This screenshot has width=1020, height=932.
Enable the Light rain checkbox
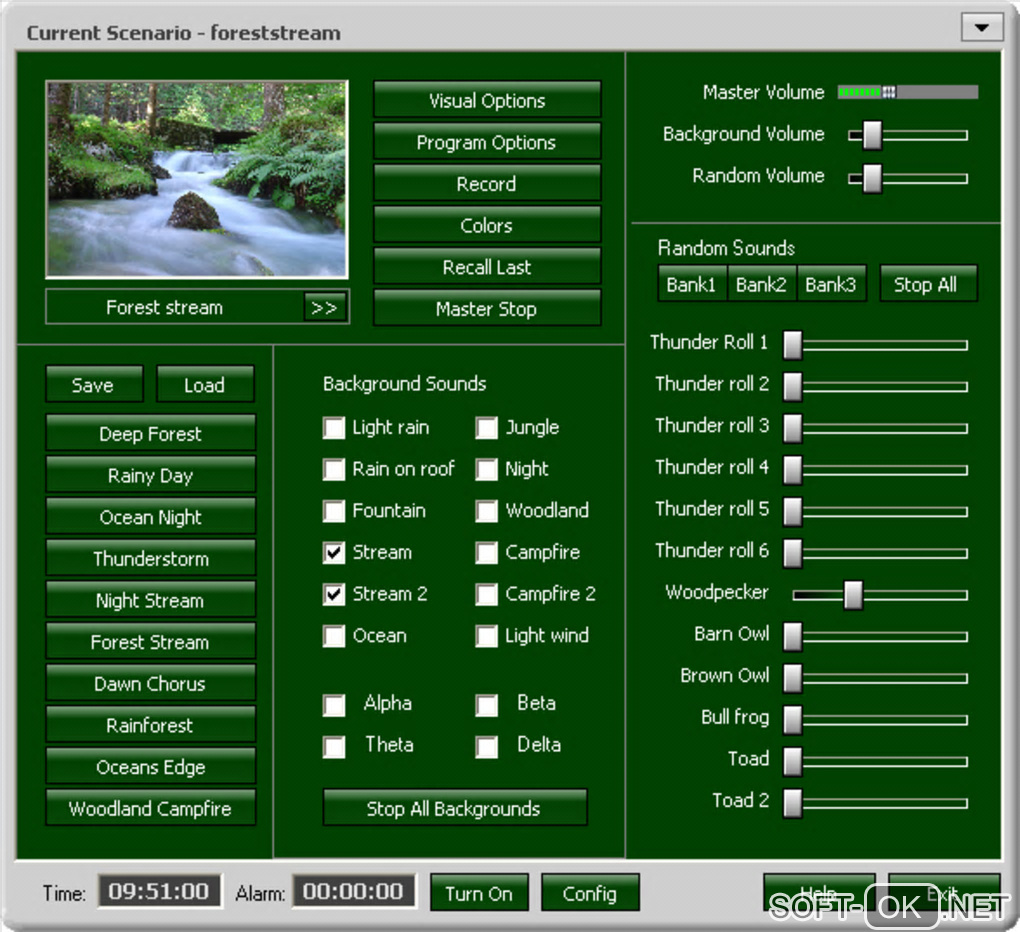pos(334,427)
